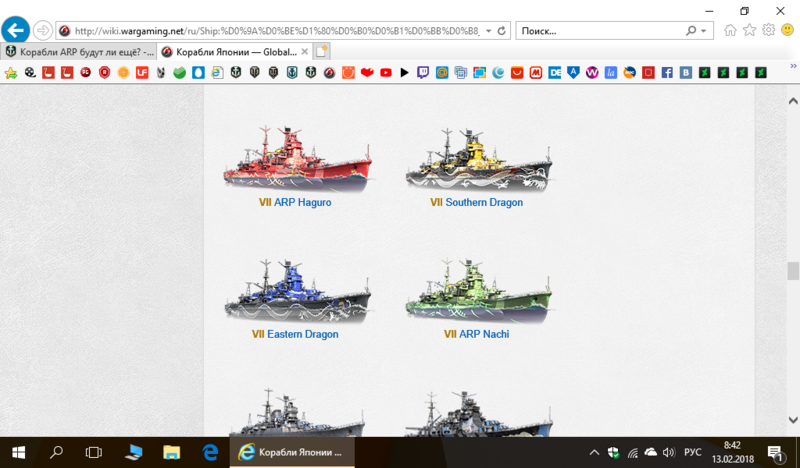Open the blue DE bookmark
The image size is (800, 468).
pos(555,73)
